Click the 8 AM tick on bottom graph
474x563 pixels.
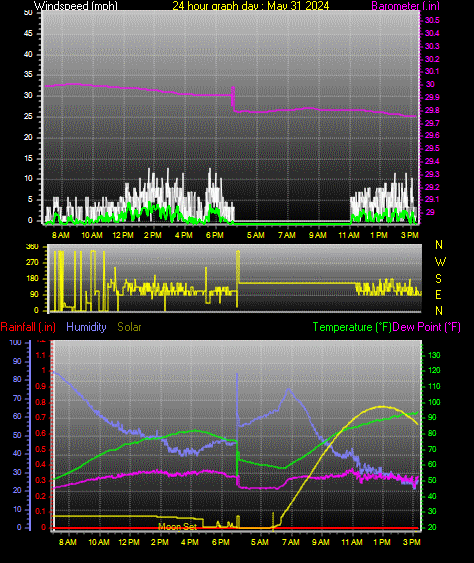coord(68,542)
